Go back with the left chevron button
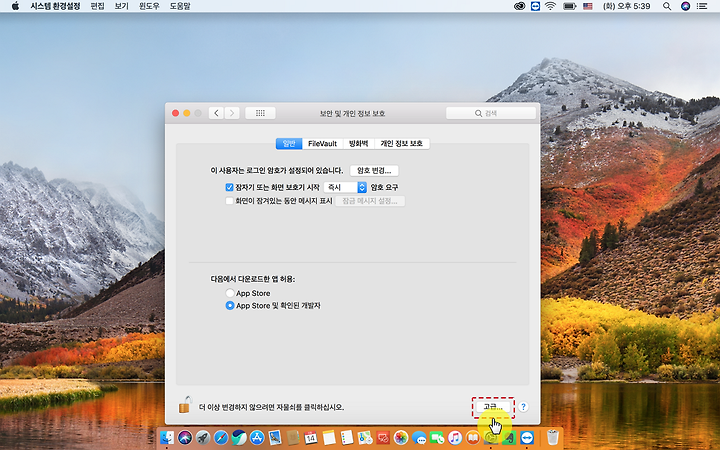This screenshot has width=720, height=450. point(216,113)
